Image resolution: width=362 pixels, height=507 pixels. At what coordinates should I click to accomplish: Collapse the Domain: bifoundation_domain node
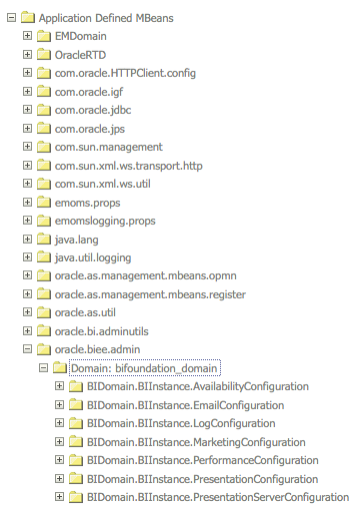pos(43,368)
